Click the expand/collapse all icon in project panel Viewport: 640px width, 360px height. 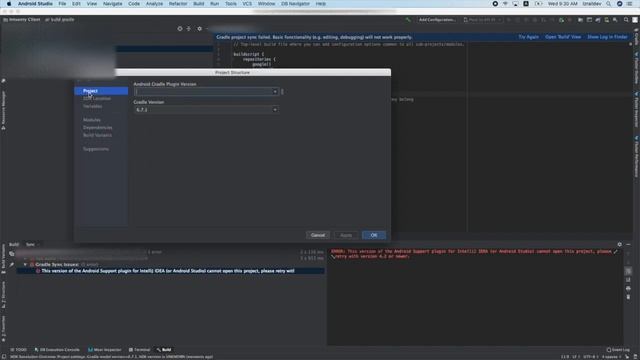click(x=189, y=29)
